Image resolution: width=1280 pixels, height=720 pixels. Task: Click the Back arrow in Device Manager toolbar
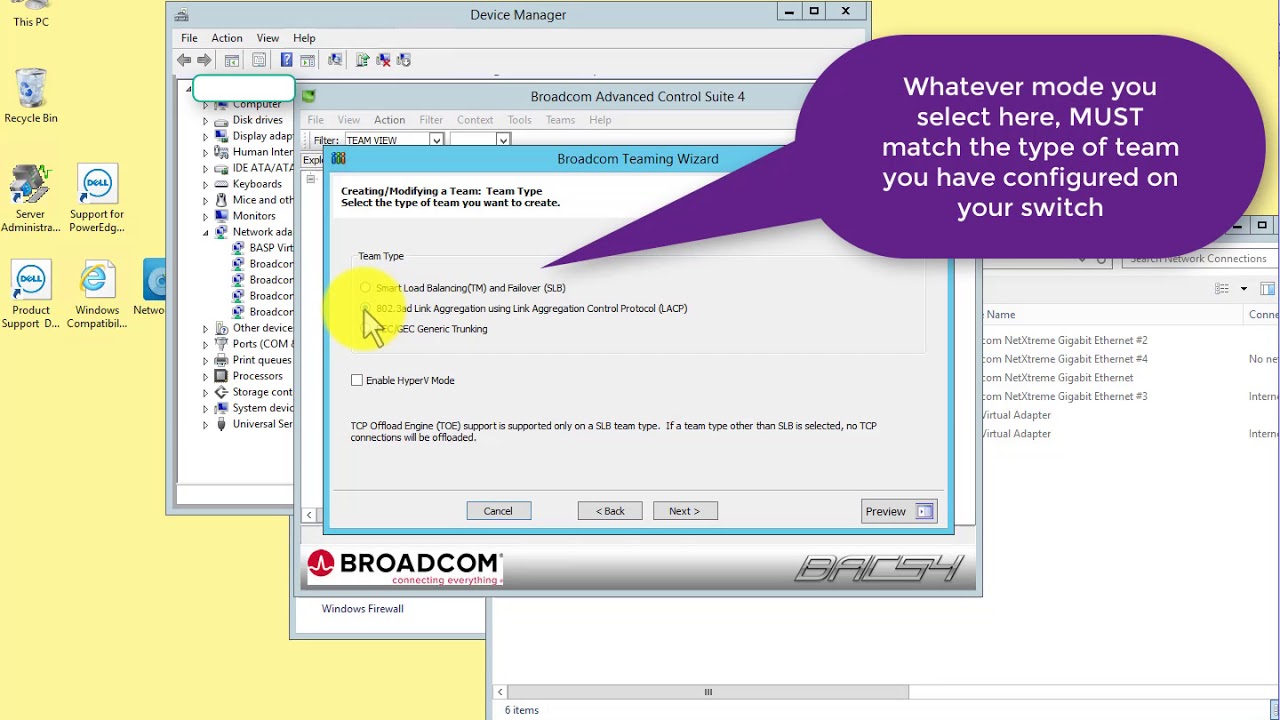tap(184, 60)
